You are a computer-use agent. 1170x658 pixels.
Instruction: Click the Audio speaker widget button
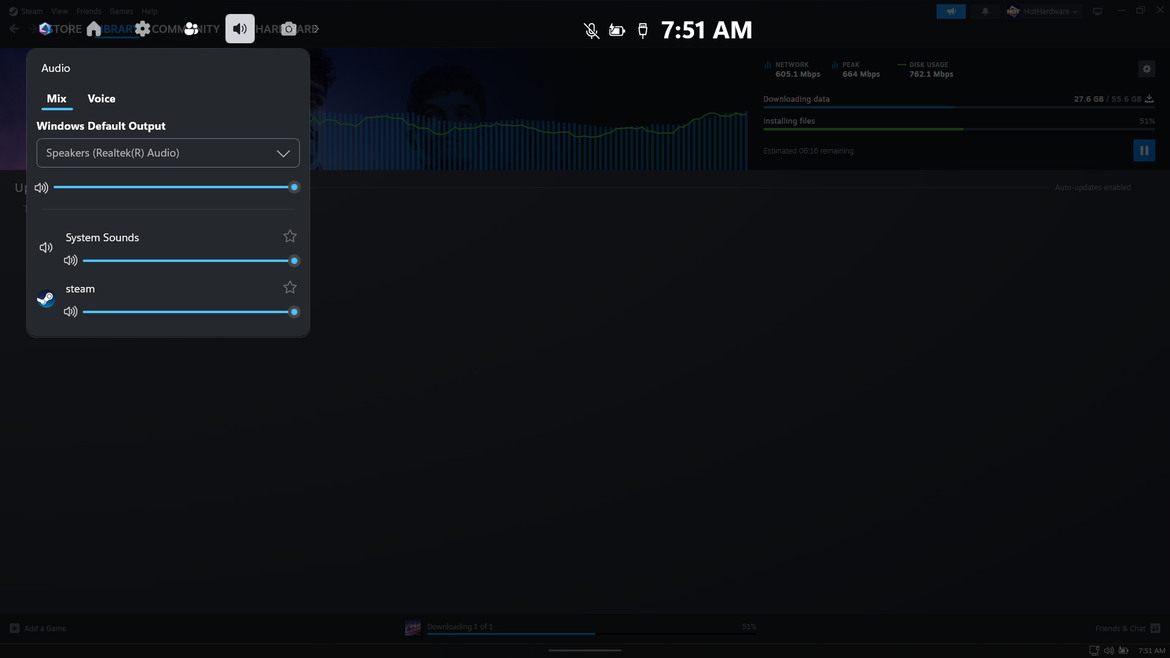pos(240,29)
